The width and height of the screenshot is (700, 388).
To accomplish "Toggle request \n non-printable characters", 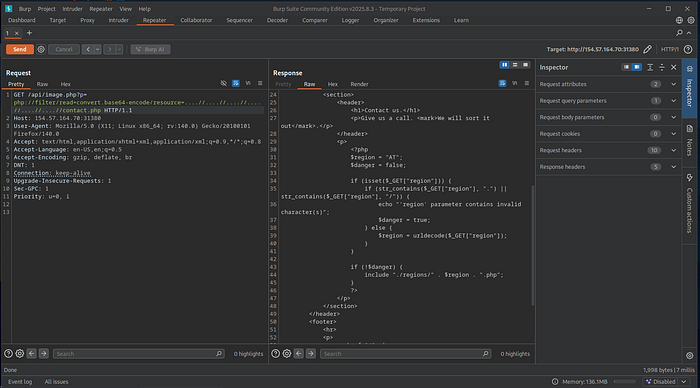I will click(248, 83).
